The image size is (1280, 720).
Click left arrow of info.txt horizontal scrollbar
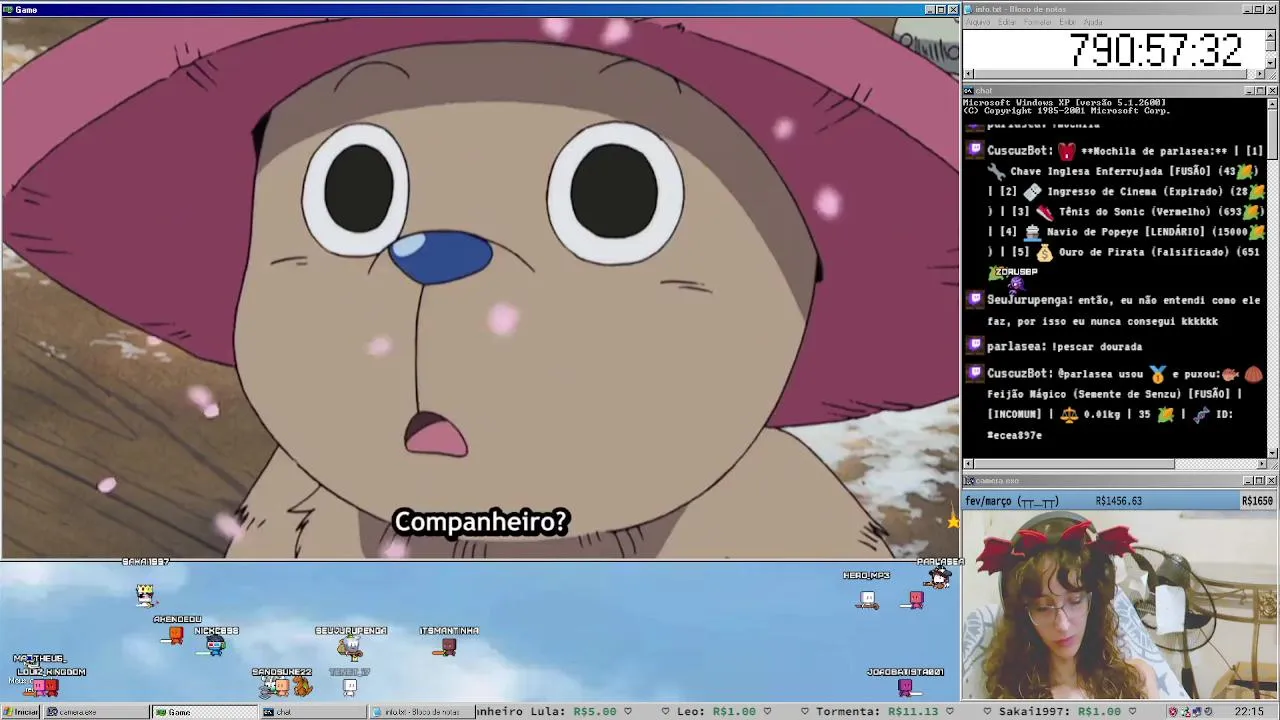click(969, 74)
